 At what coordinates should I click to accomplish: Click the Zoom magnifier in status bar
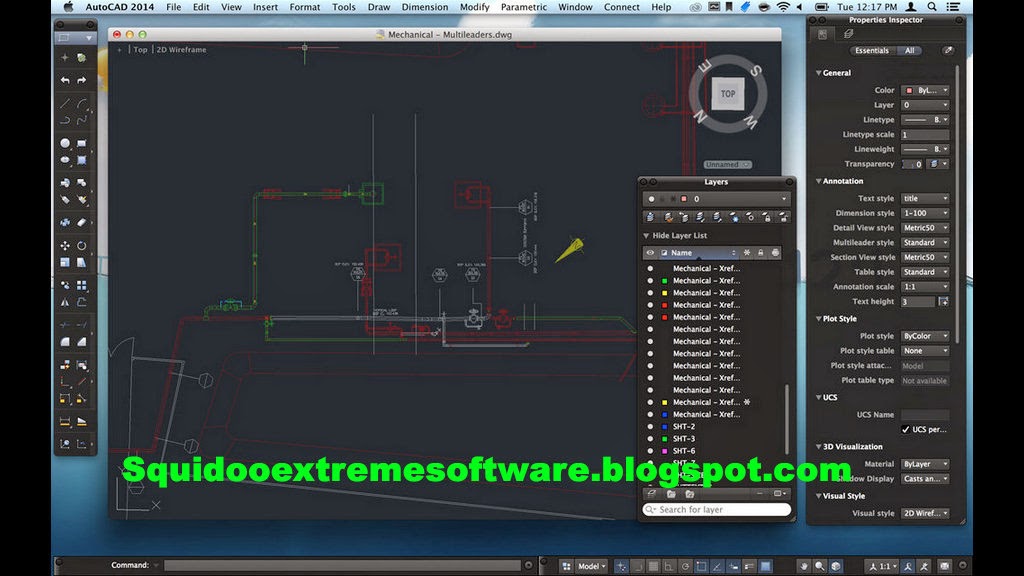point(820,566)
